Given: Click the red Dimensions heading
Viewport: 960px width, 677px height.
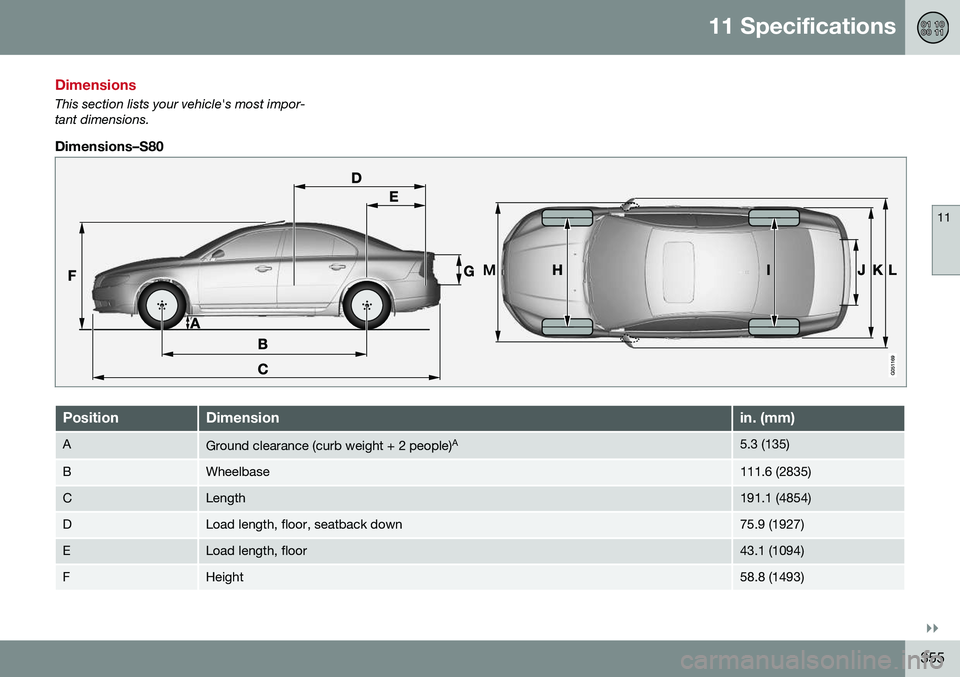Looking at the screenshot, I should (96, 84).
